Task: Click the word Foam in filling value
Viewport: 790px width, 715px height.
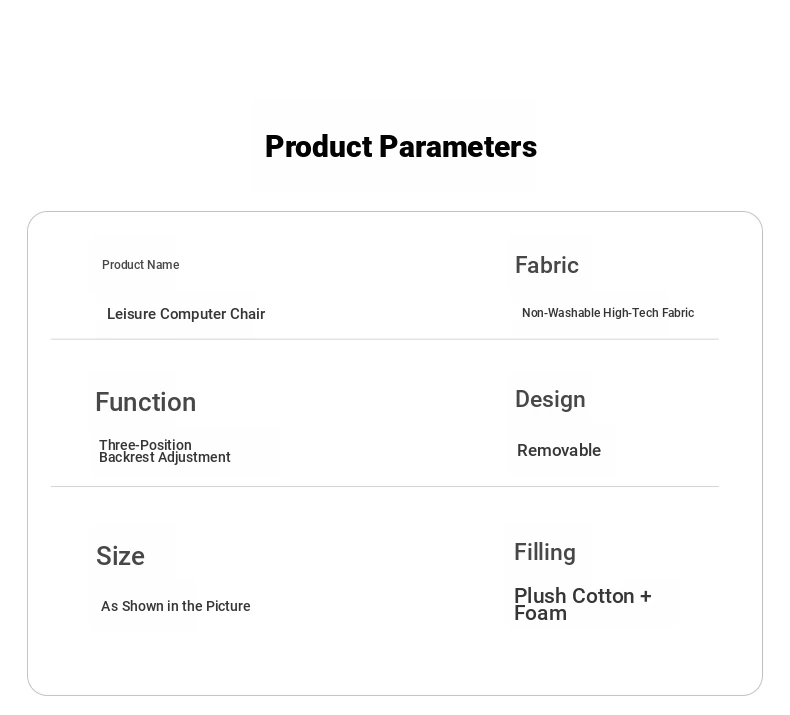Action: coord(540,614)
